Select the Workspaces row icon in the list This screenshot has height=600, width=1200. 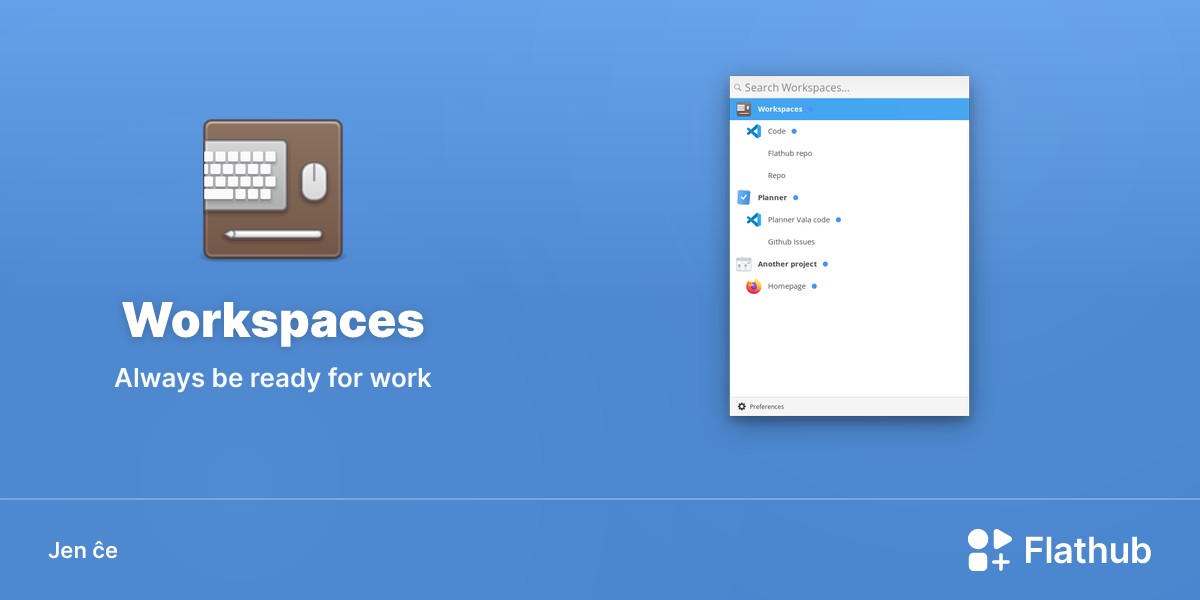pyautogui.click(x=743, y=109)
